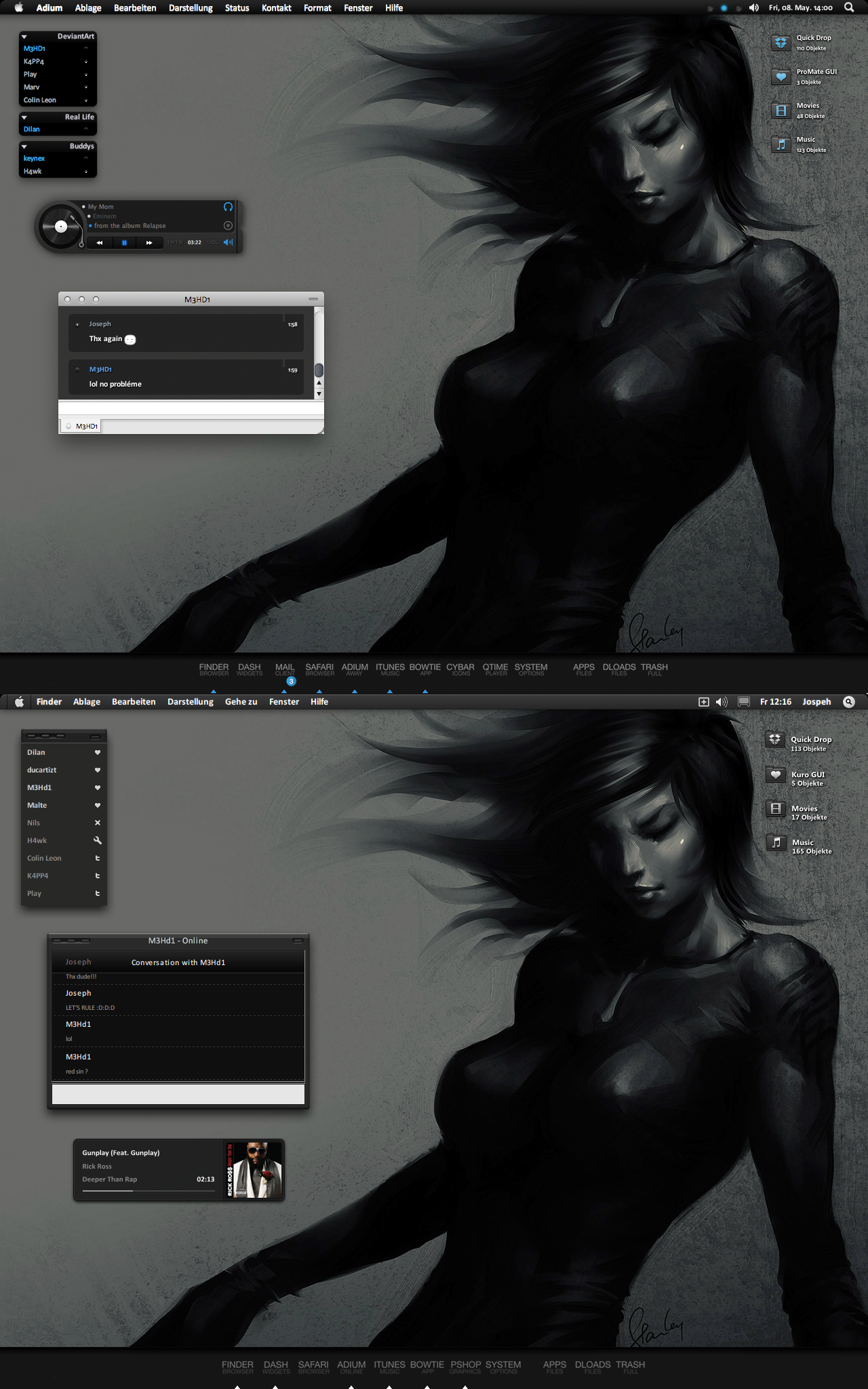Skip forward with the fast-forward button in Eminem player

pyautogui.click(x=149, y=243)
